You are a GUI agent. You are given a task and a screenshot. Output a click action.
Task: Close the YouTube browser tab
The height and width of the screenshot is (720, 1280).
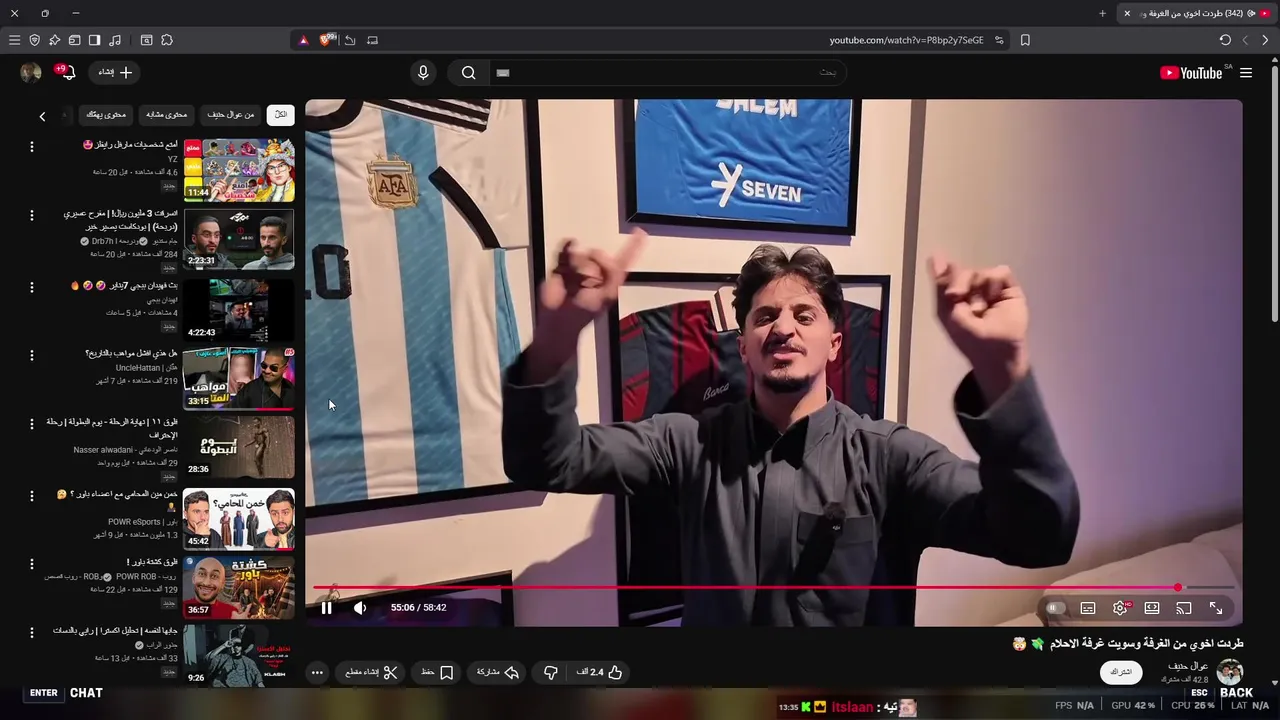tap(1127, 13)
